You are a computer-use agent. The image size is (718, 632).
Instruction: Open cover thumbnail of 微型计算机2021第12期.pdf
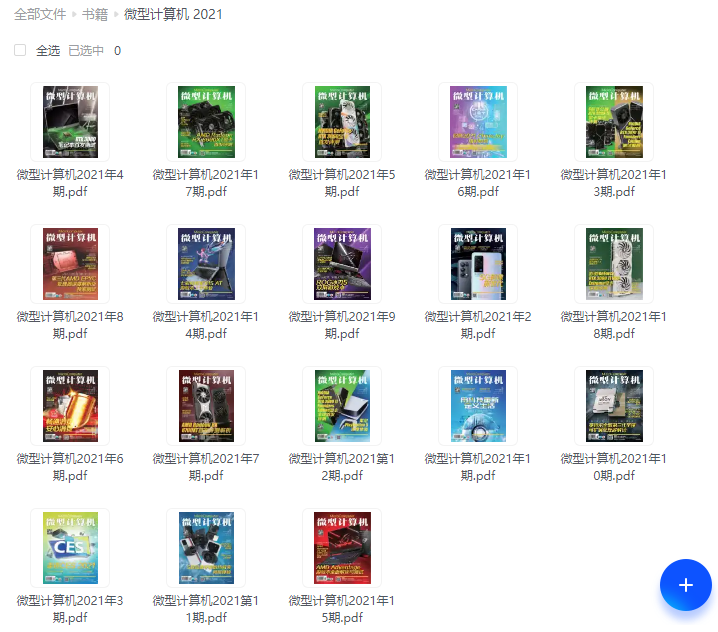click(x=342, y=406)
